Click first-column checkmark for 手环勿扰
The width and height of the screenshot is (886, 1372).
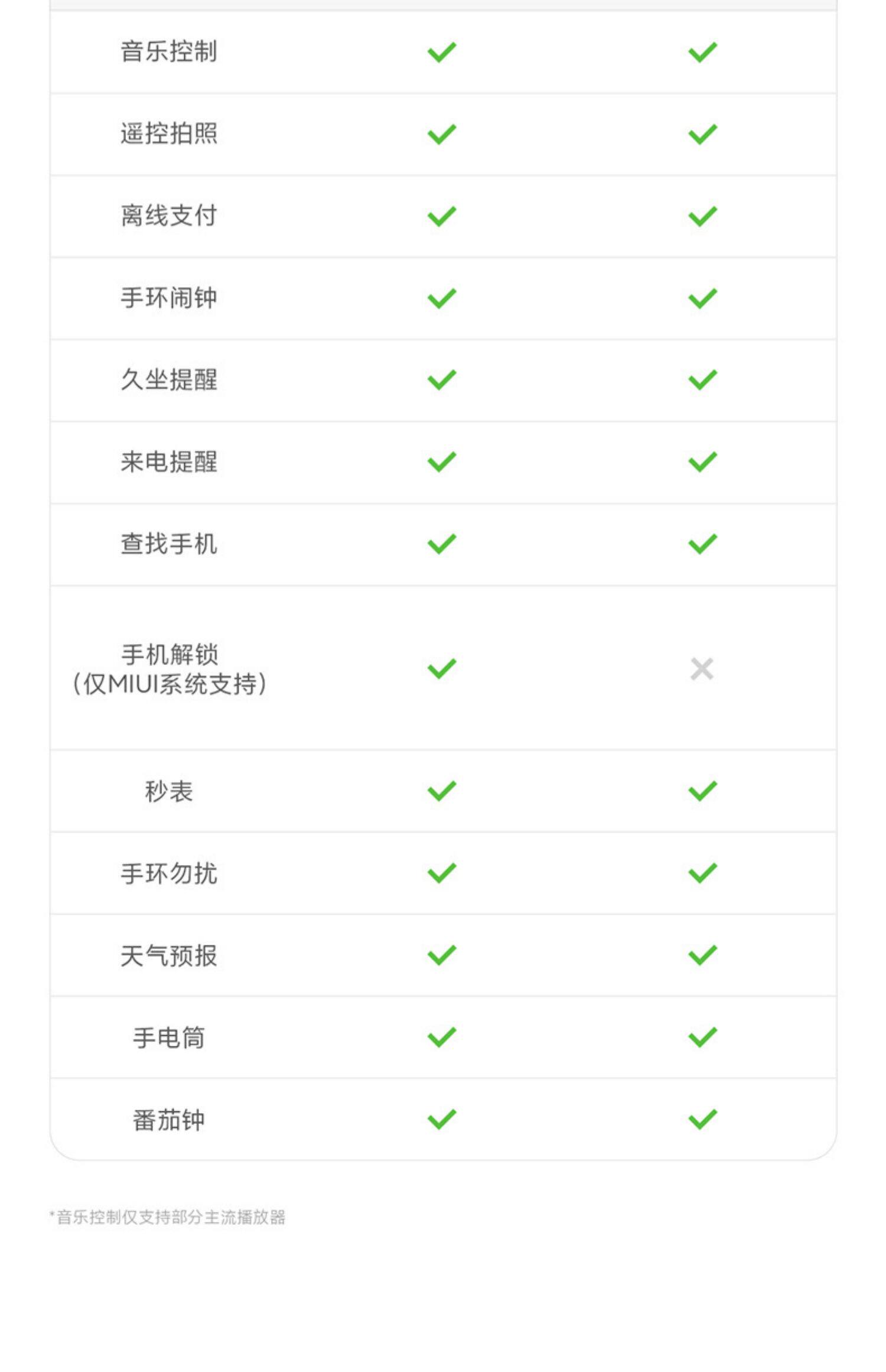[x=442, y=873]
